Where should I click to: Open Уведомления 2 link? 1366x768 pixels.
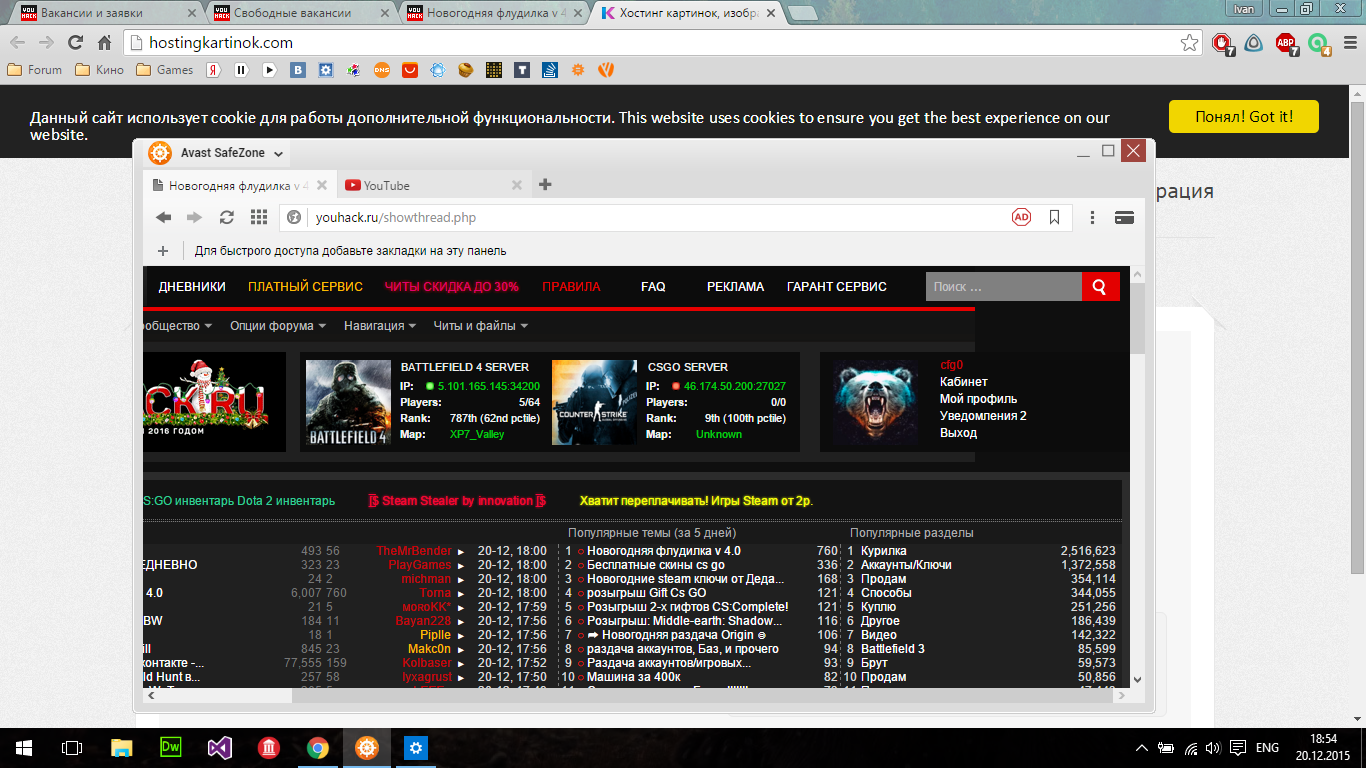983,416
